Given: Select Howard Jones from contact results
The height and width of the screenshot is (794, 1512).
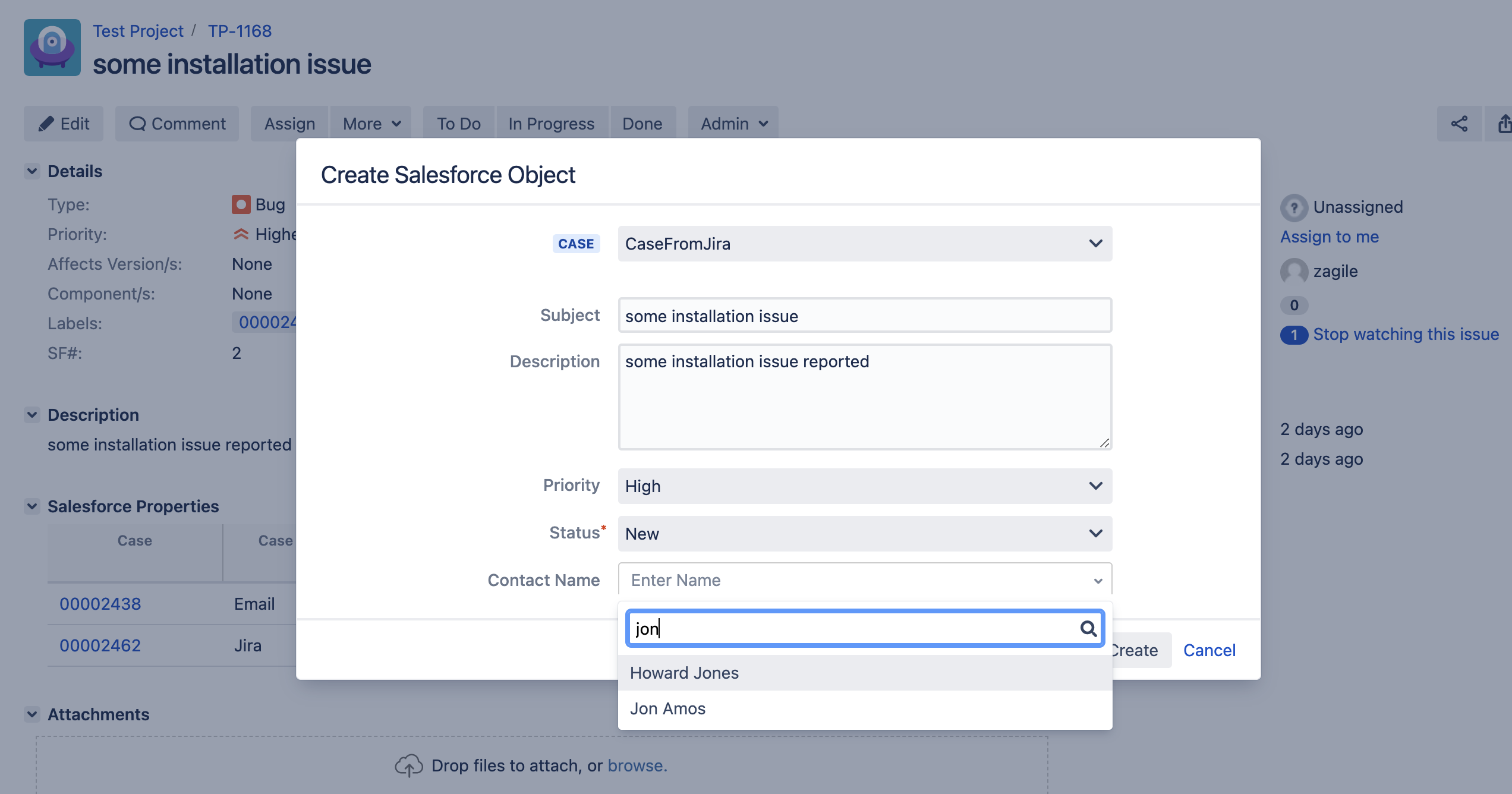Looking at the screenshot, I should pos(685,673).
